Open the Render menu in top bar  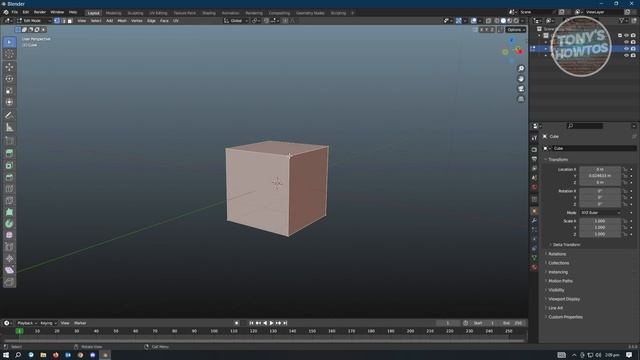coord(40,12)
